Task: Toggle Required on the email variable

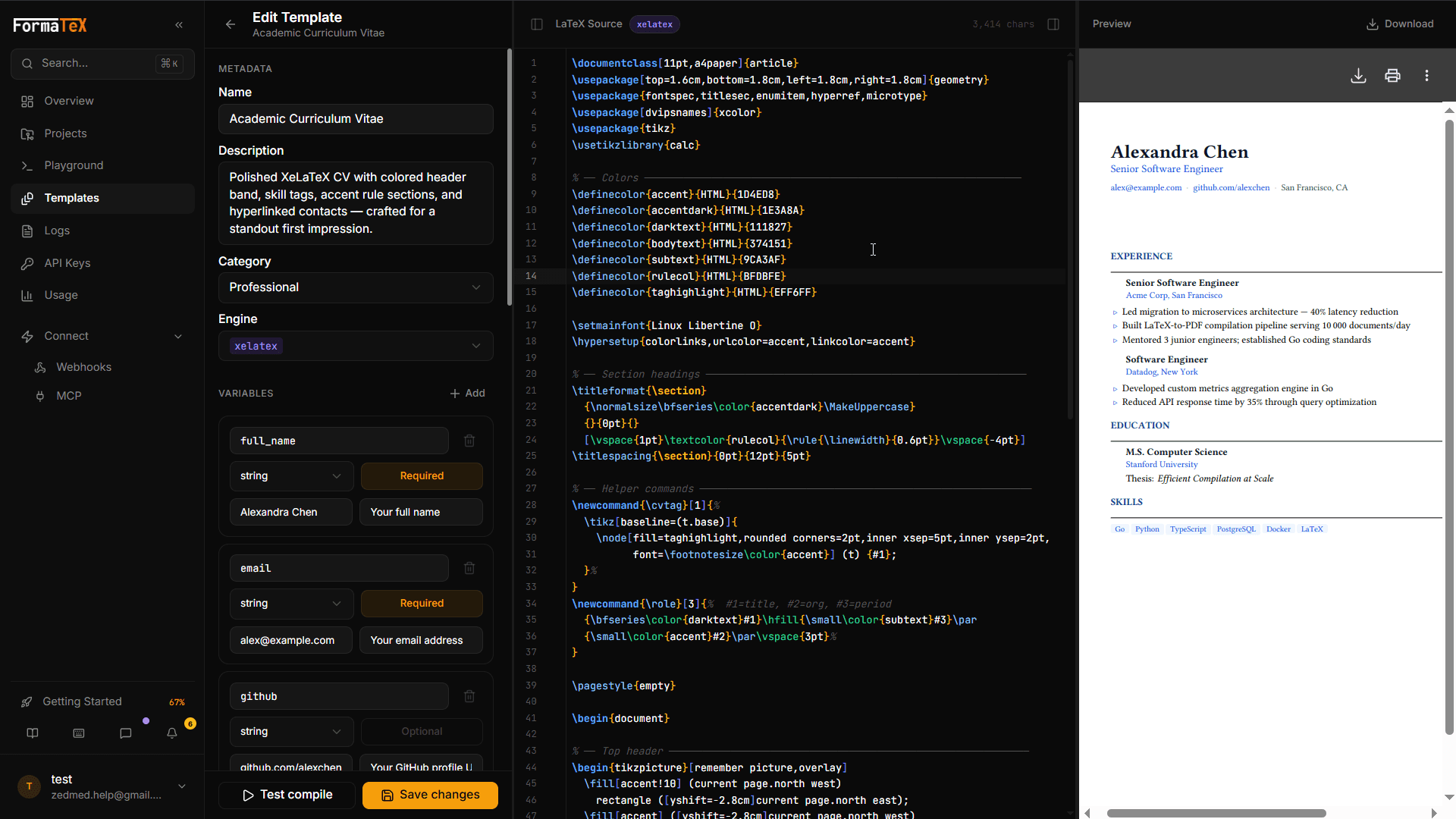Action: pyautogui.click(x=422, y=604)
